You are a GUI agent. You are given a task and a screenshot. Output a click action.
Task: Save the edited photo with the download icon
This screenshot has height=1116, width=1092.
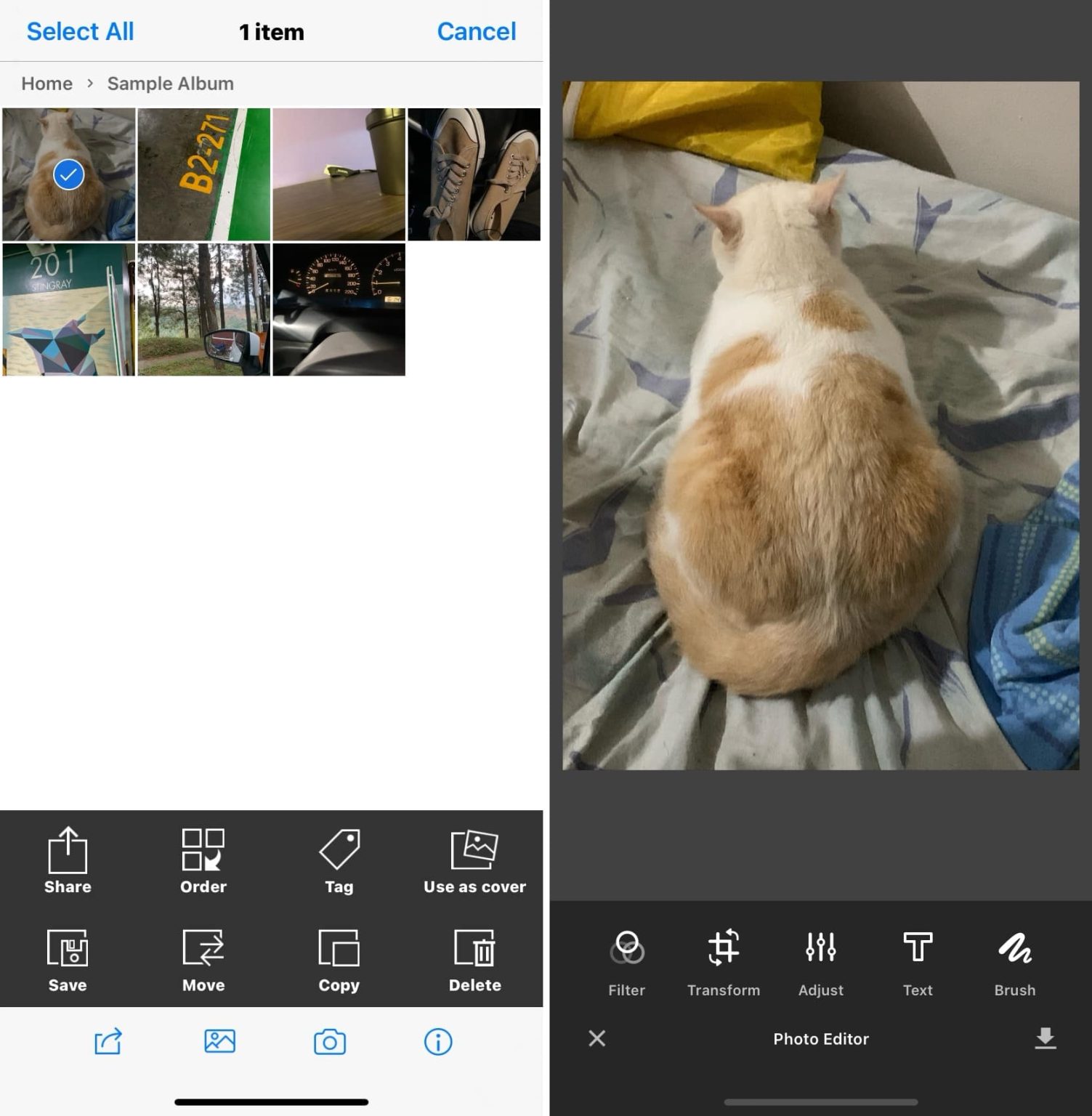coord(1046,1039)
